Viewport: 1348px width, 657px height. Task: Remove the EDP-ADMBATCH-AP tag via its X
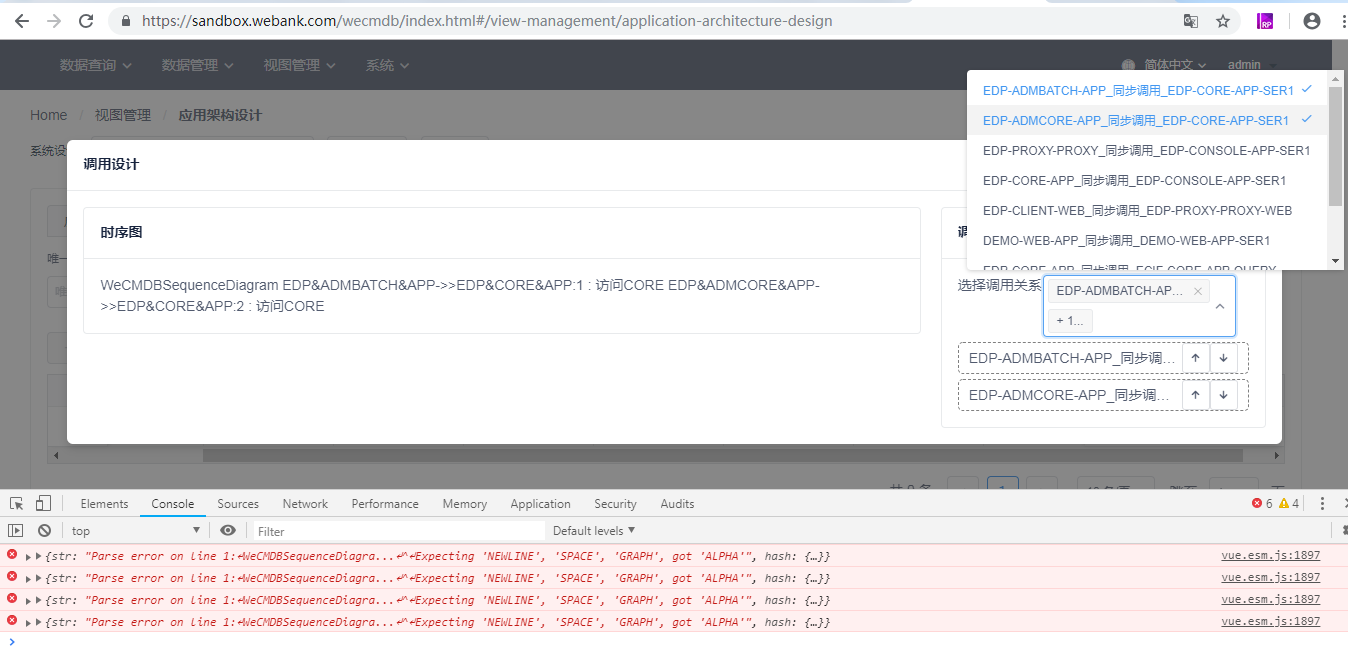[x=1197, y=290]
